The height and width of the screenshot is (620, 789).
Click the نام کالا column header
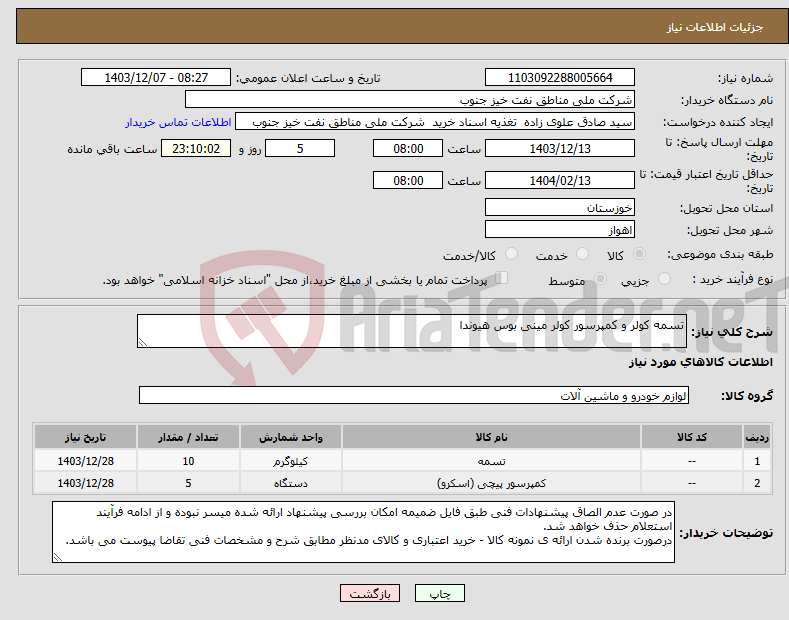[491, 437]
